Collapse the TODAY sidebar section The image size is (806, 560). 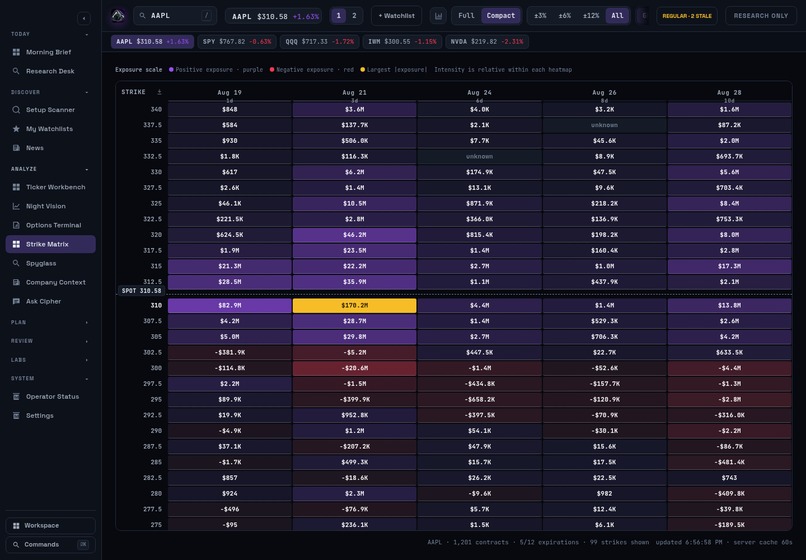point(50,34)
